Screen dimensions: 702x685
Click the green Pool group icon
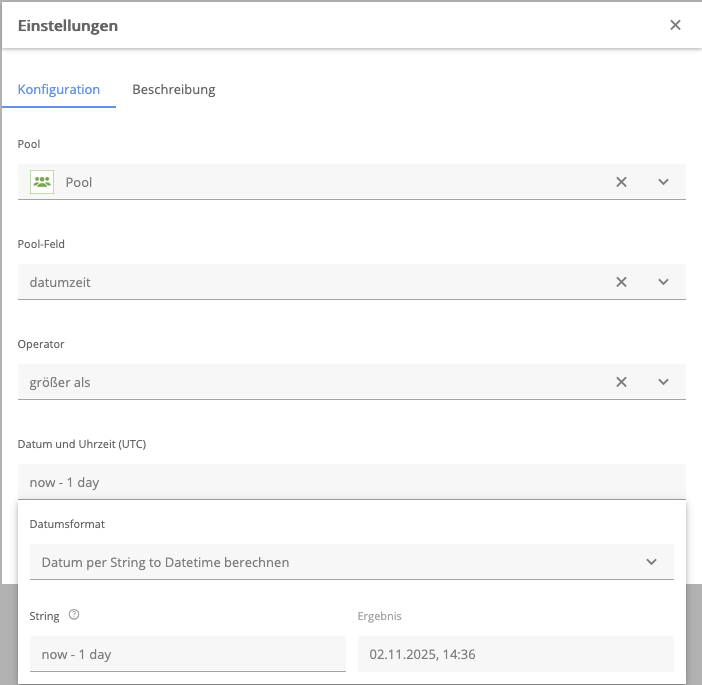point(42,182)
